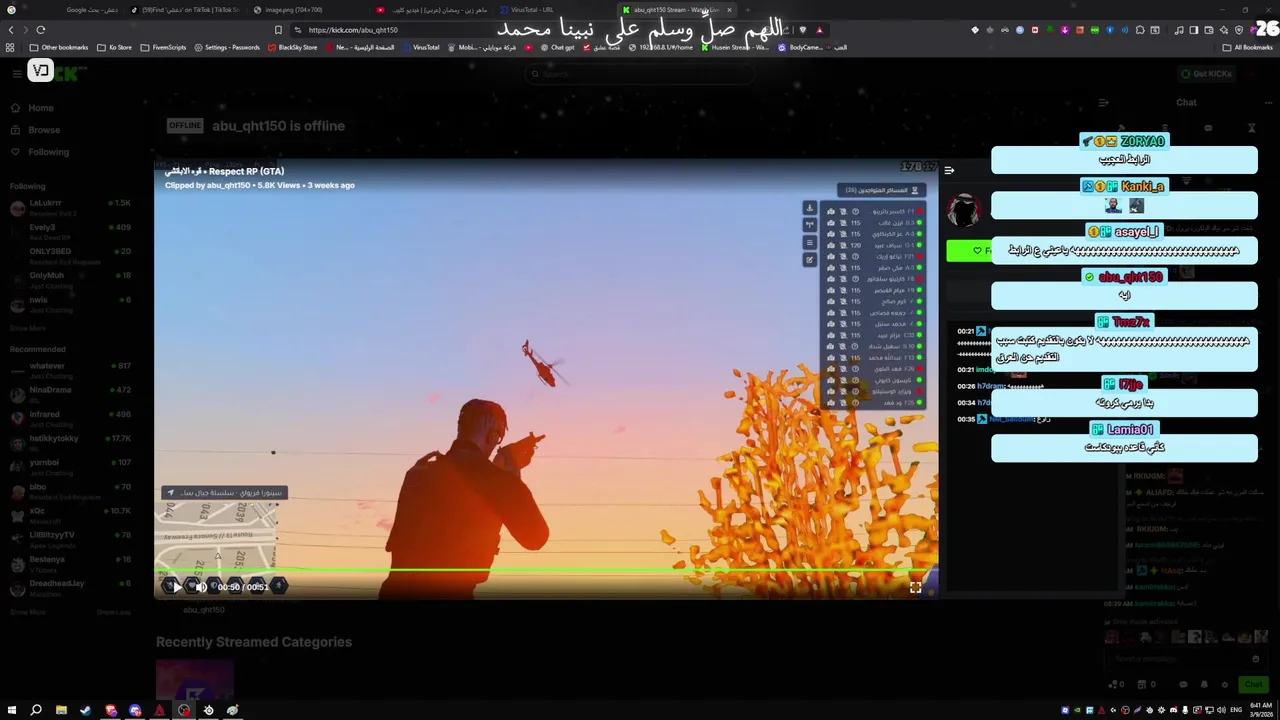
Task: Collapse the clip side panel arrow icon
Action: point(949,171)
